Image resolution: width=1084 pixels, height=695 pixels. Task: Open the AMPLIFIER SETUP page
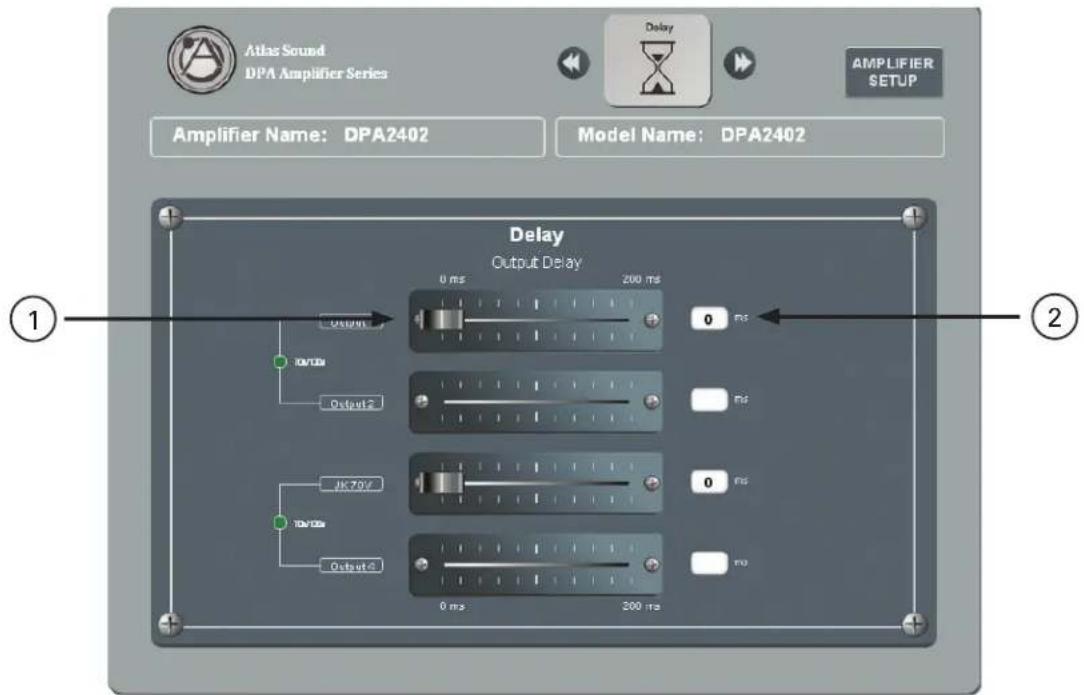coord(893,72)
